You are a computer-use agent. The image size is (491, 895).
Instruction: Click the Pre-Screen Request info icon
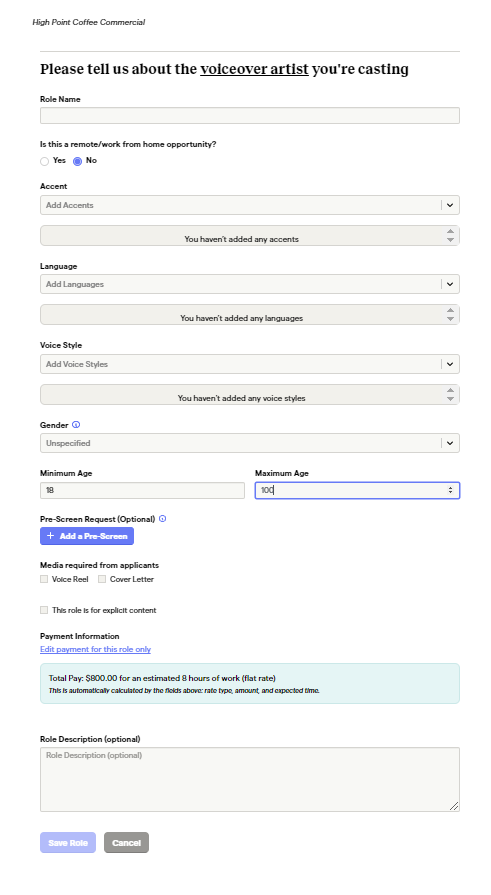tap(163, 519)
